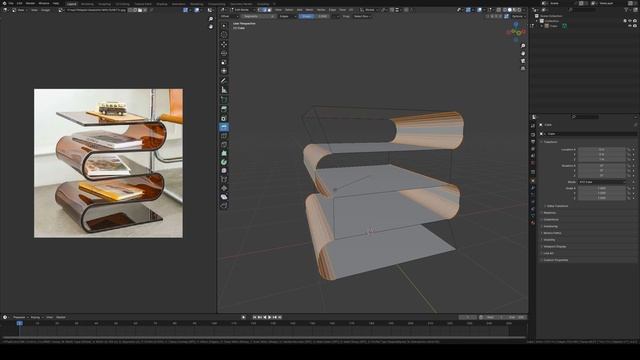Select the Transform tool
This screenshot has height=360, width=640.
click(x=224, y=71)
